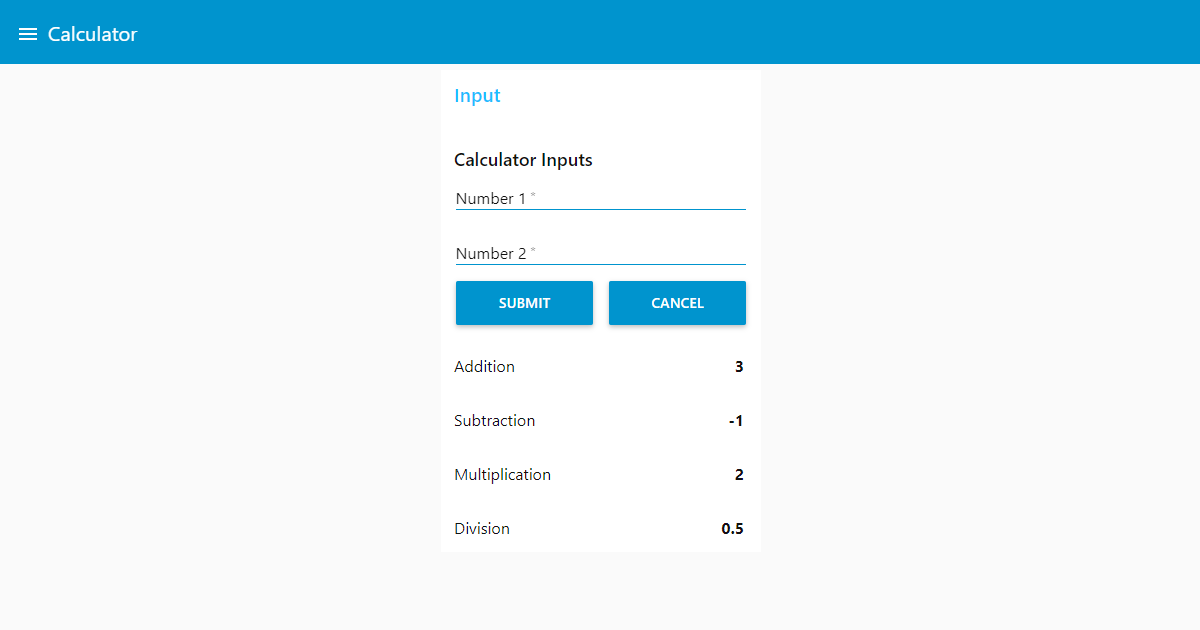Click the Addition result row

click(600, 366)
